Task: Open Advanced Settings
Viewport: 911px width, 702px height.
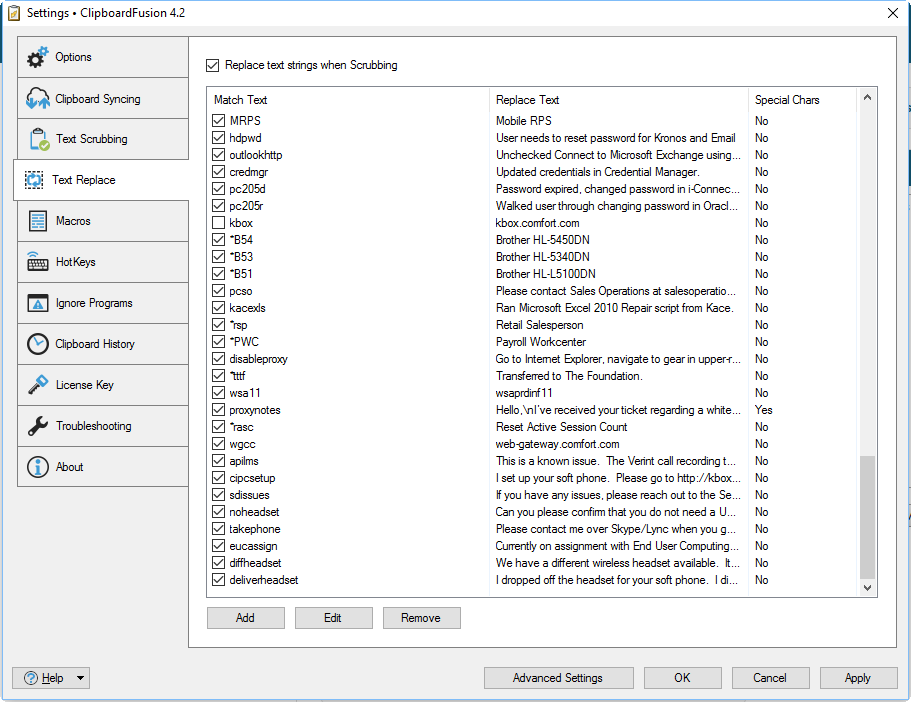Action: click(x=558, y=678)
